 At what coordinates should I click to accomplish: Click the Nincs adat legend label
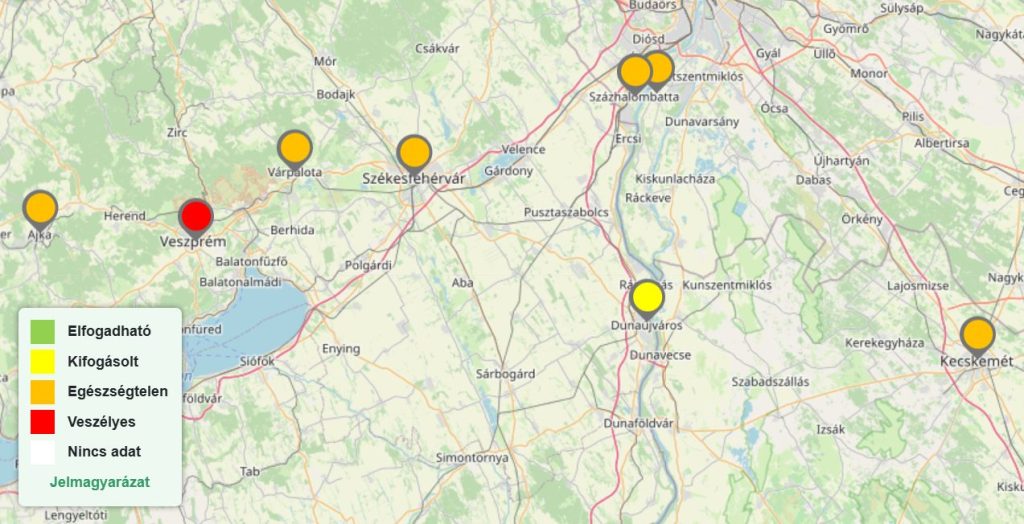(104, 452)
